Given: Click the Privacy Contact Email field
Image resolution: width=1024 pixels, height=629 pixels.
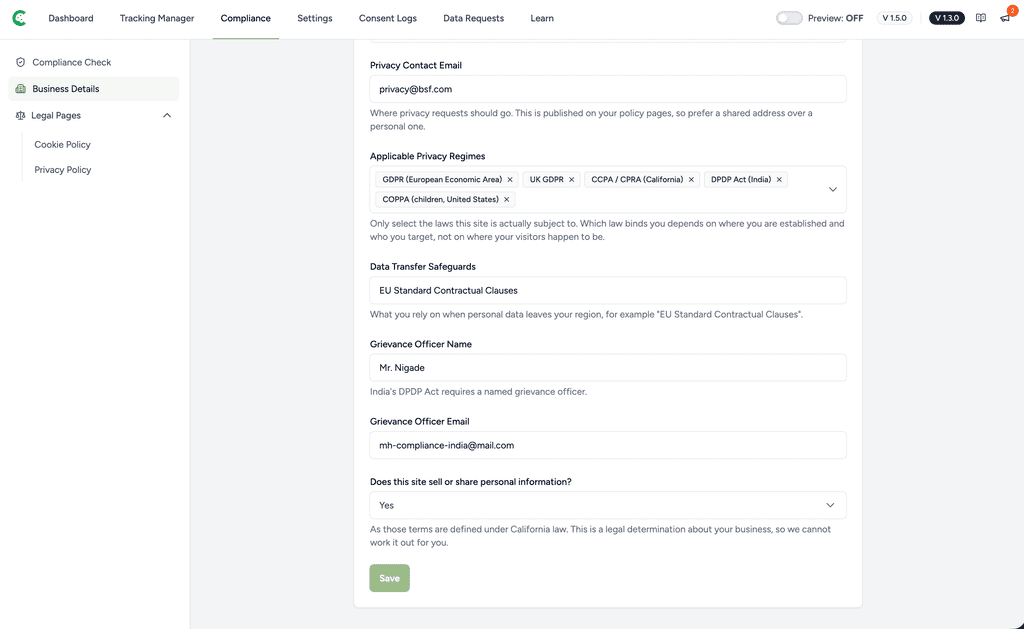Looking at the screenshot, I should click(x=608, y=89).
